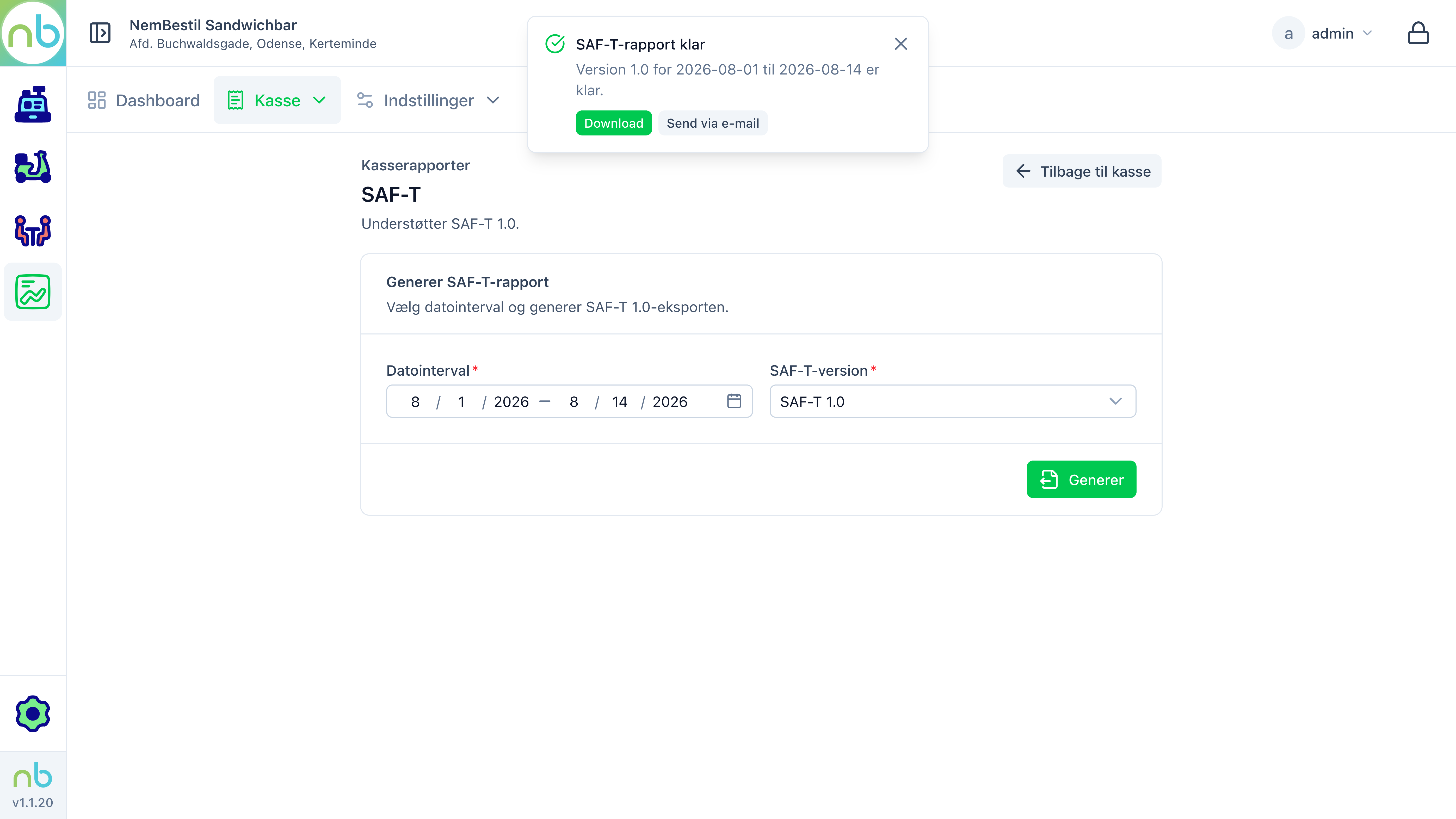This screenshot has height=819, width=1456.
Task: Close the SAF-T-rapport klar notification
Action: pos(901,44)
